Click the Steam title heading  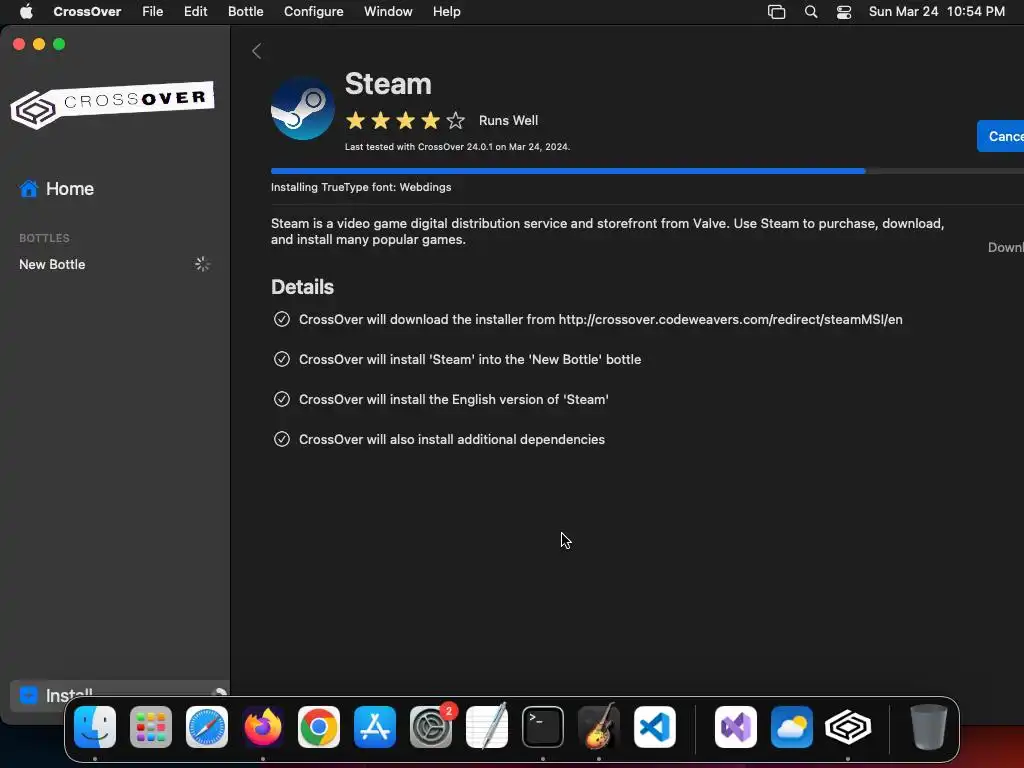pos(388,84)
